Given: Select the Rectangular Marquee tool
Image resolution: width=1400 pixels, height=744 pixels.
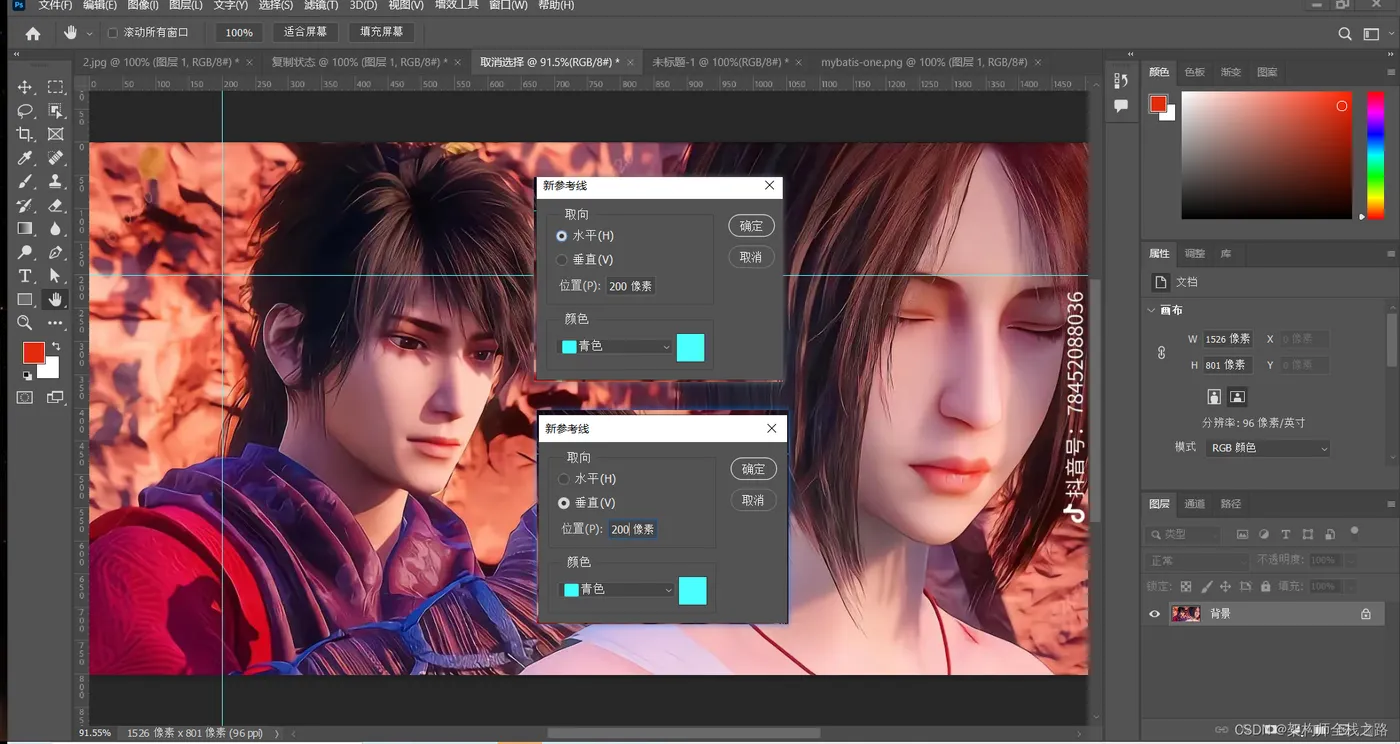Looking at the screenshot, I should [55, 88].
